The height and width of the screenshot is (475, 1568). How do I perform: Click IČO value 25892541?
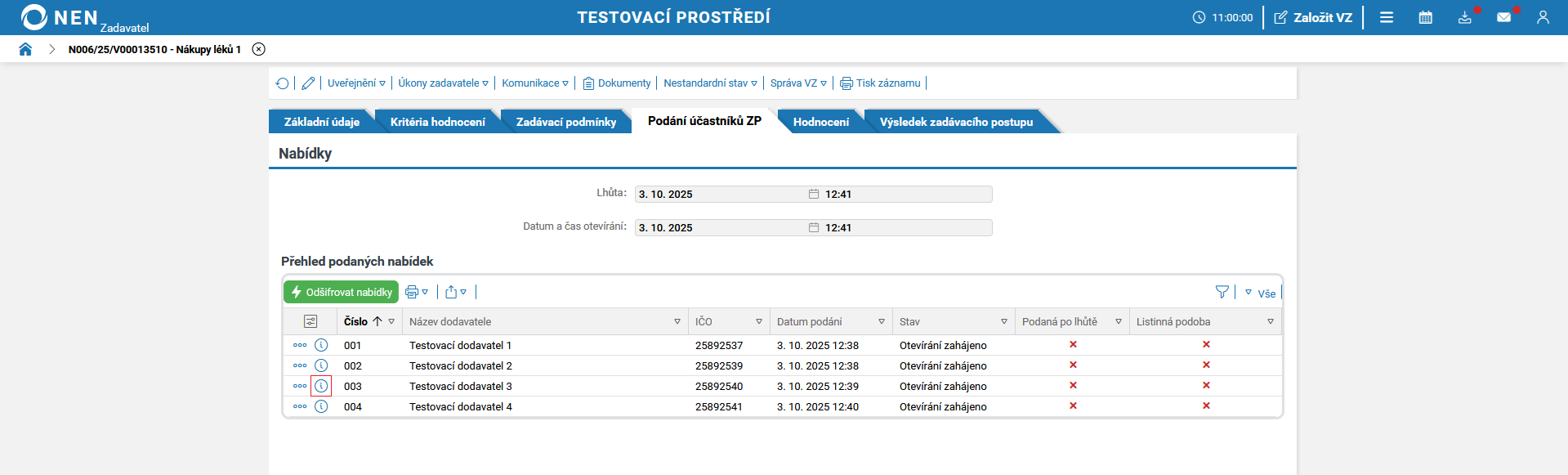pyautogui.click(x=719, y=406)
